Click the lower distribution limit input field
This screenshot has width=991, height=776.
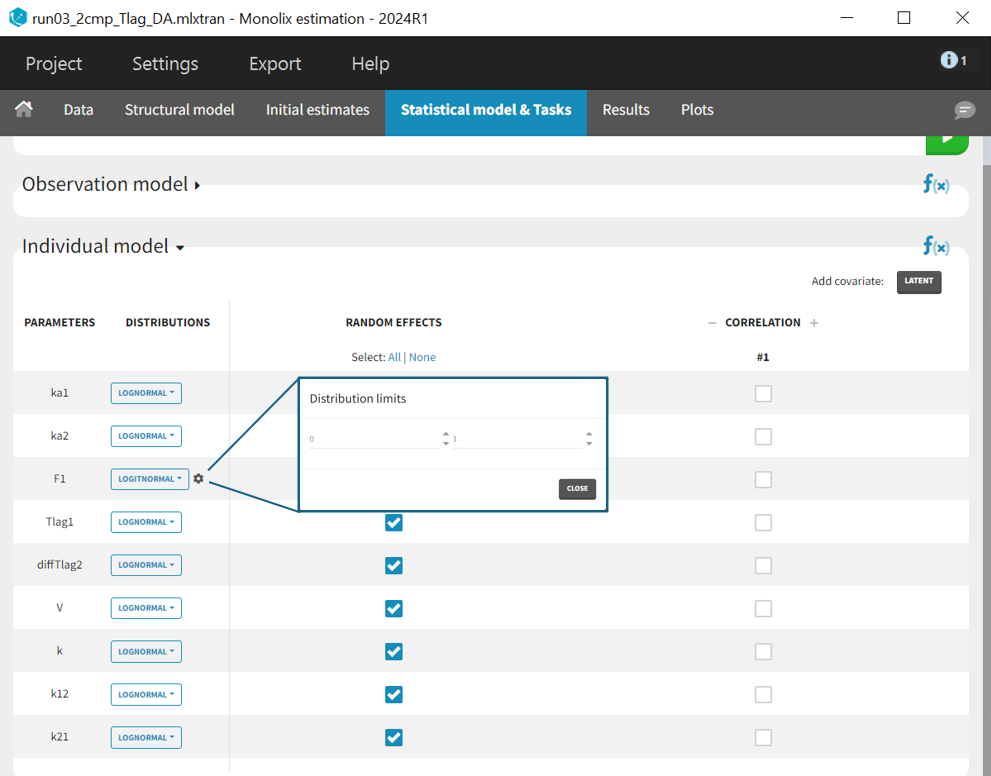coord(372,439)
